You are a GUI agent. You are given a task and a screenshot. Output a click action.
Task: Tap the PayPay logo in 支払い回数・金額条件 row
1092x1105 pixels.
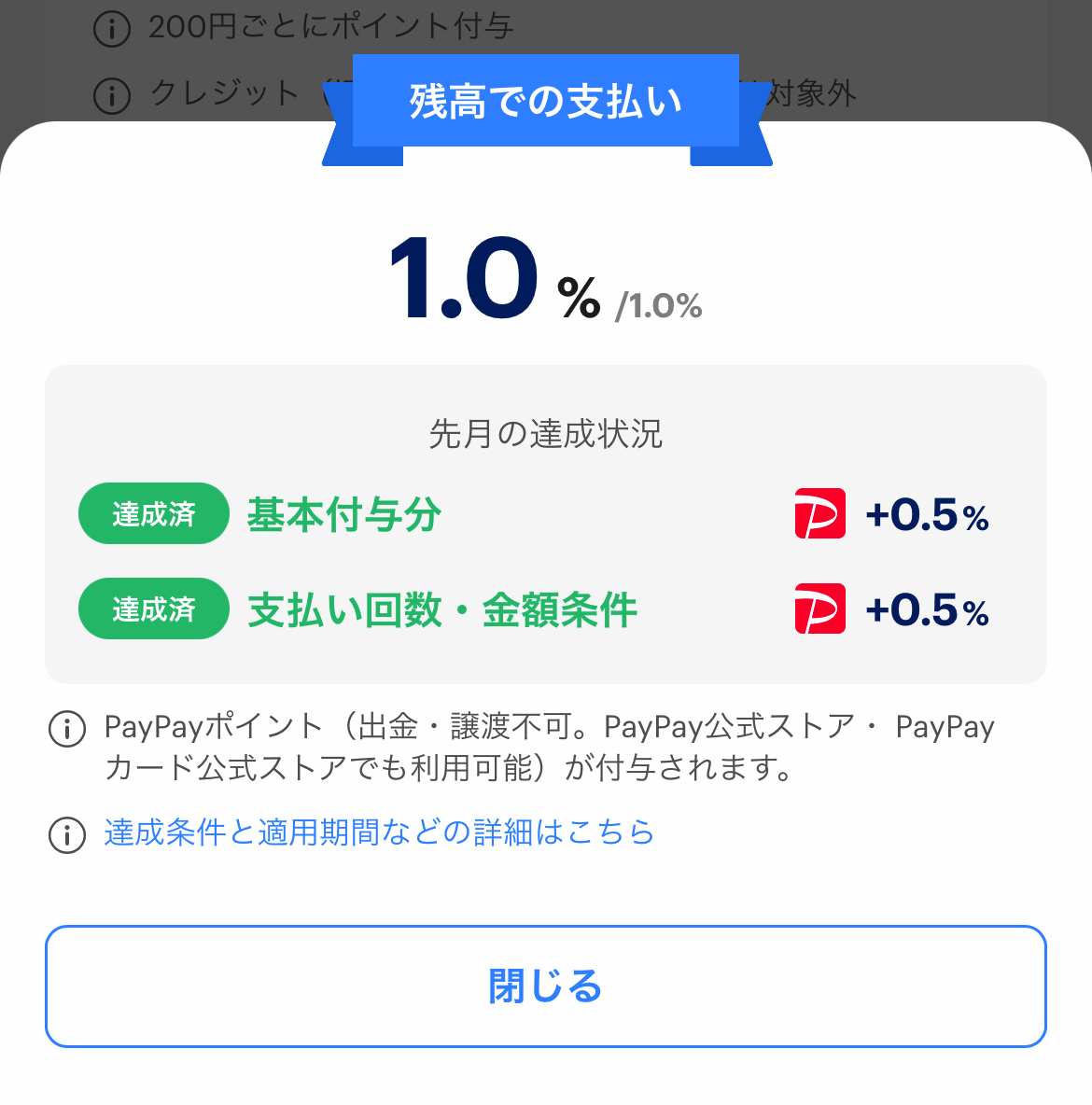[x=819, y=608]
